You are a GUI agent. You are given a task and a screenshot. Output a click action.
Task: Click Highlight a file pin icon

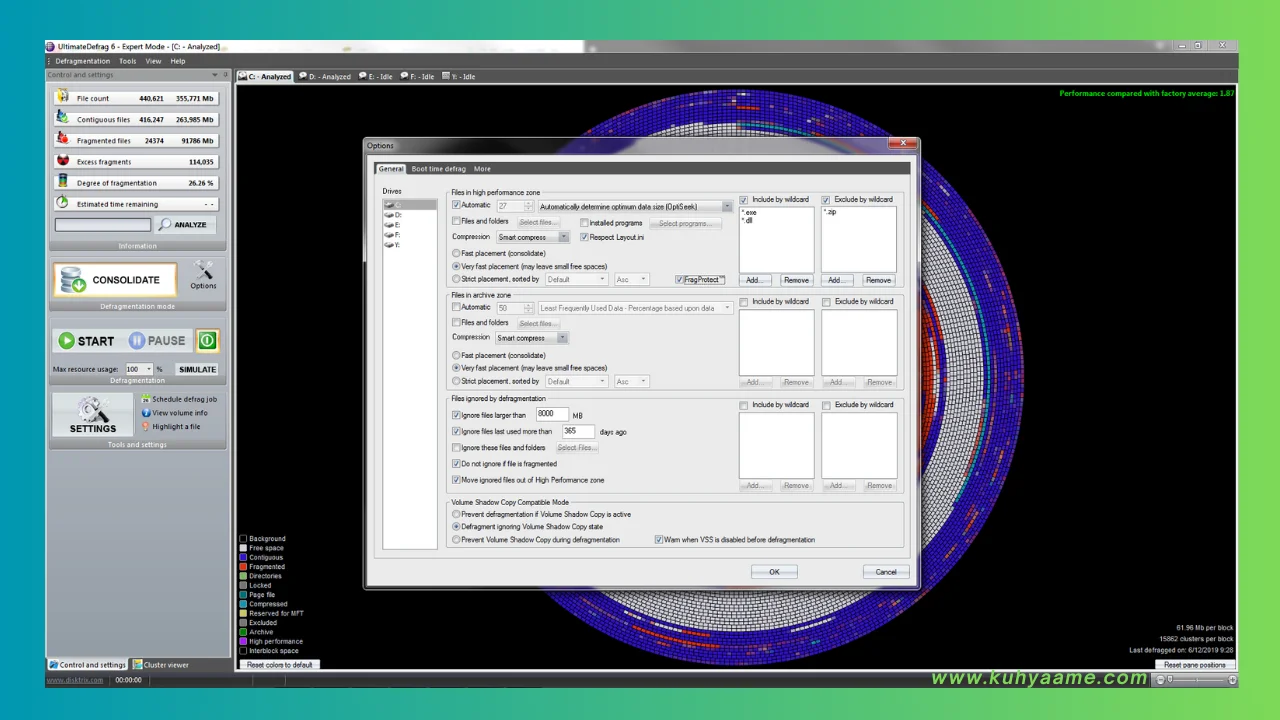click(x=146, y=426)
